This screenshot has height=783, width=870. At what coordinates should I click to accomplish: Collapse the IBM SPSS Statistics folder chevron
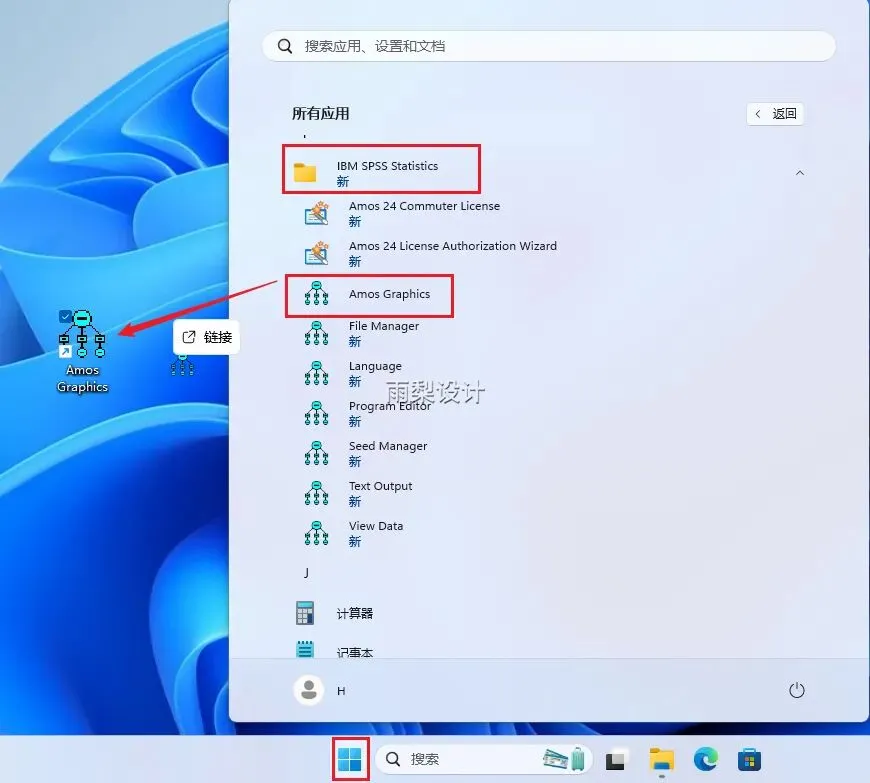point(800,173)
